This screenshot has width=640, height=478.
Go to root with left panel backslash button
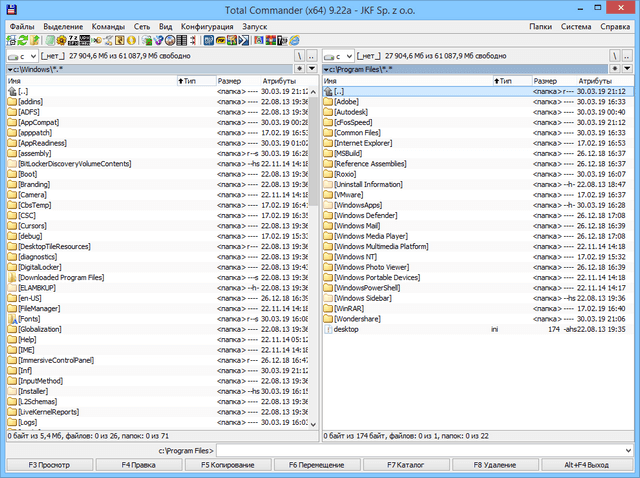point(298,56)
